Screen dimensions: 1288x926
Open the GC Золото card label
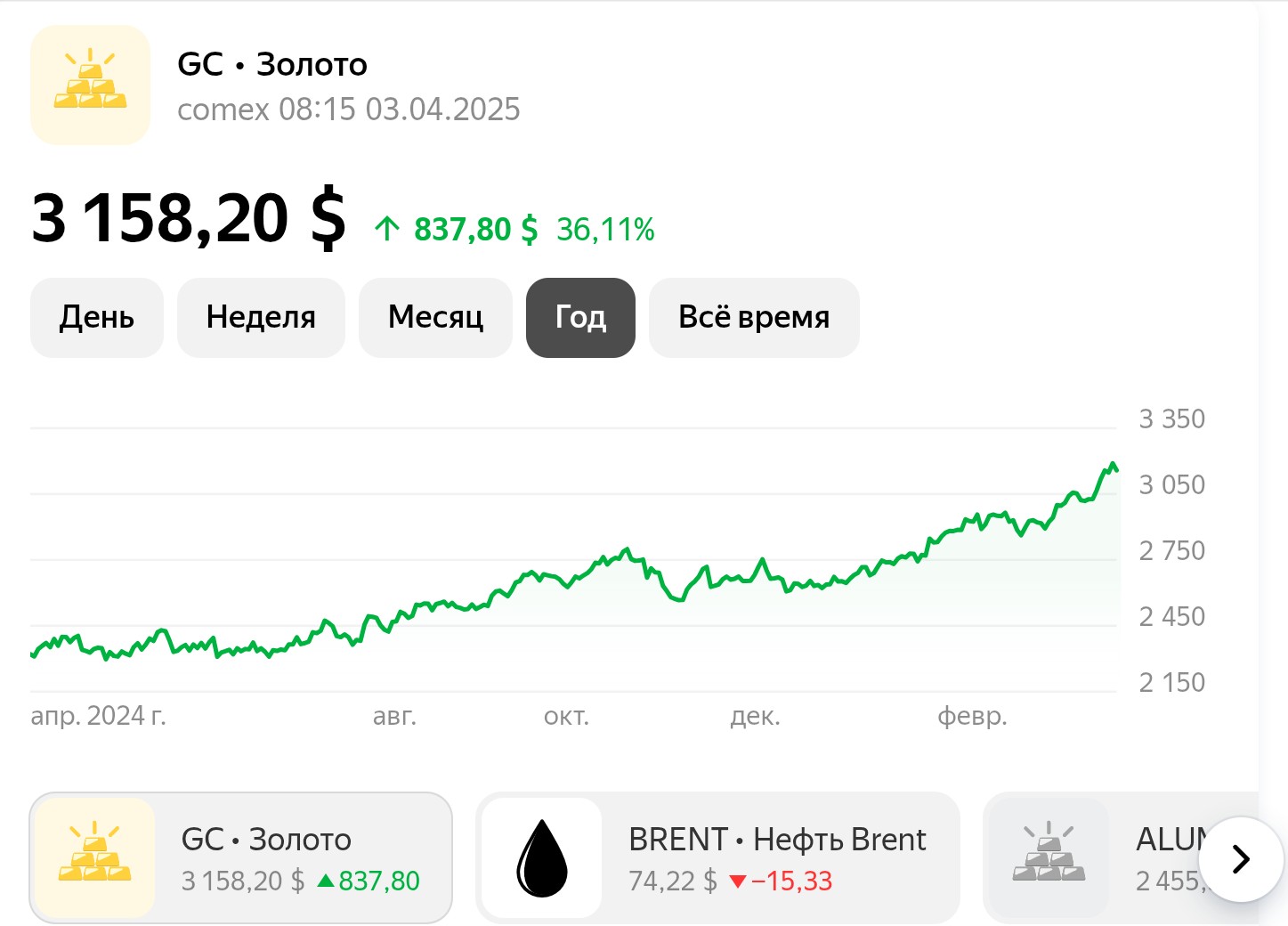pos(266,840)
